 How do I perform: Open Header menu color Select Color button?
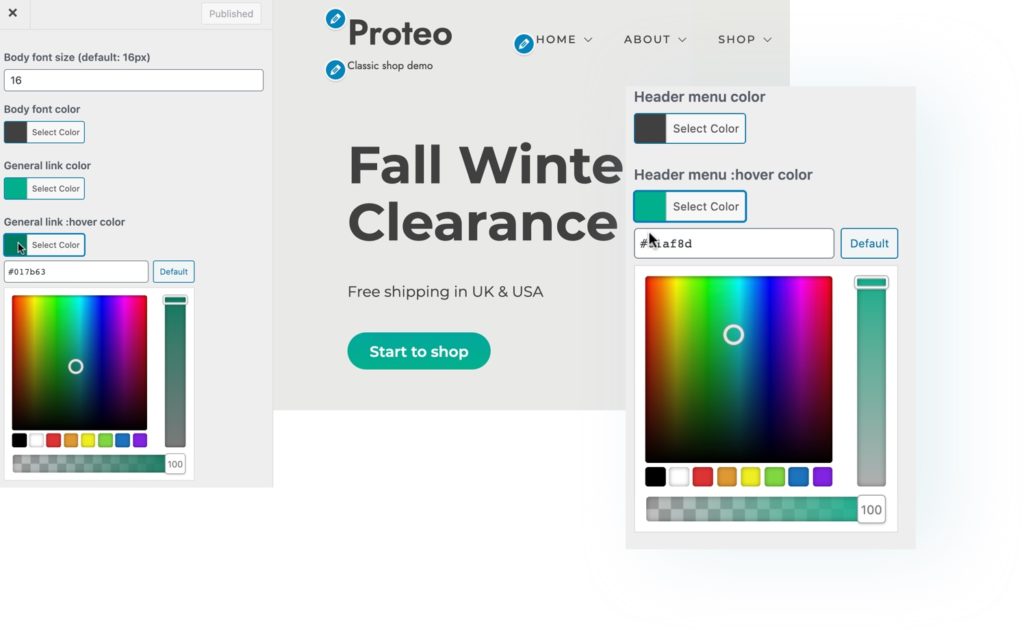click(x=690, y=129)
